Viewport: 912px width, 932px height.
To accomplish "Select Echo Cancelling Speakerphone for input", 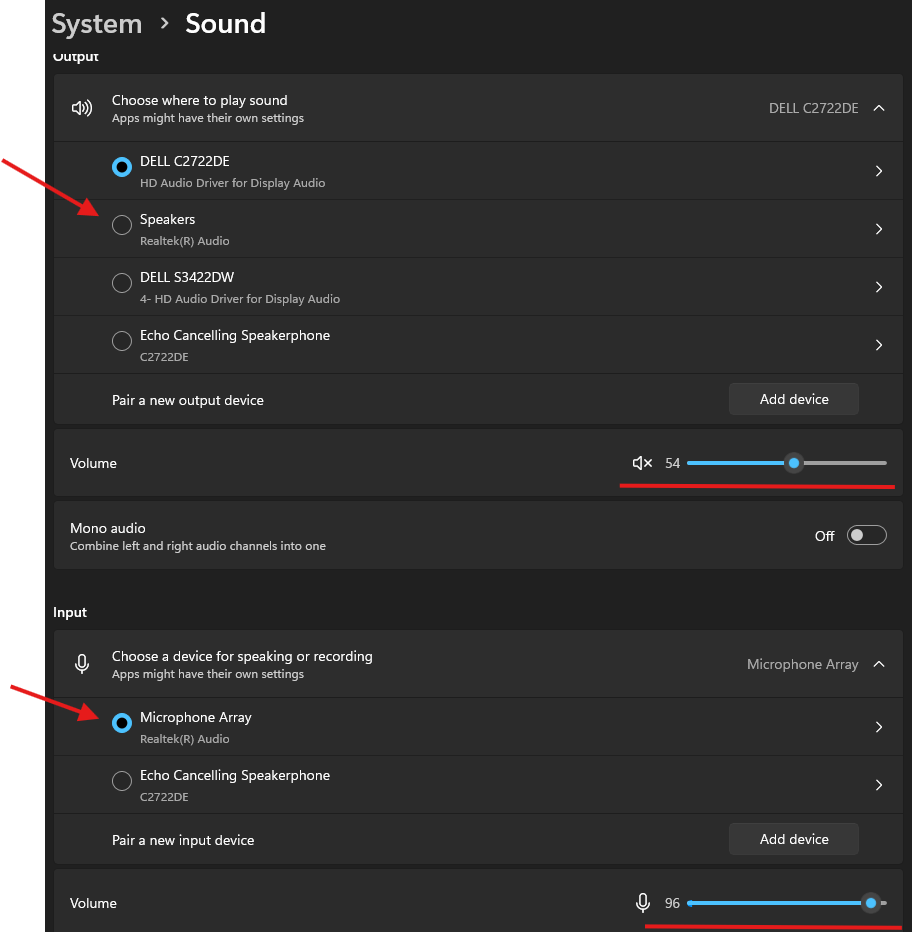I will [x=121, y=781].
